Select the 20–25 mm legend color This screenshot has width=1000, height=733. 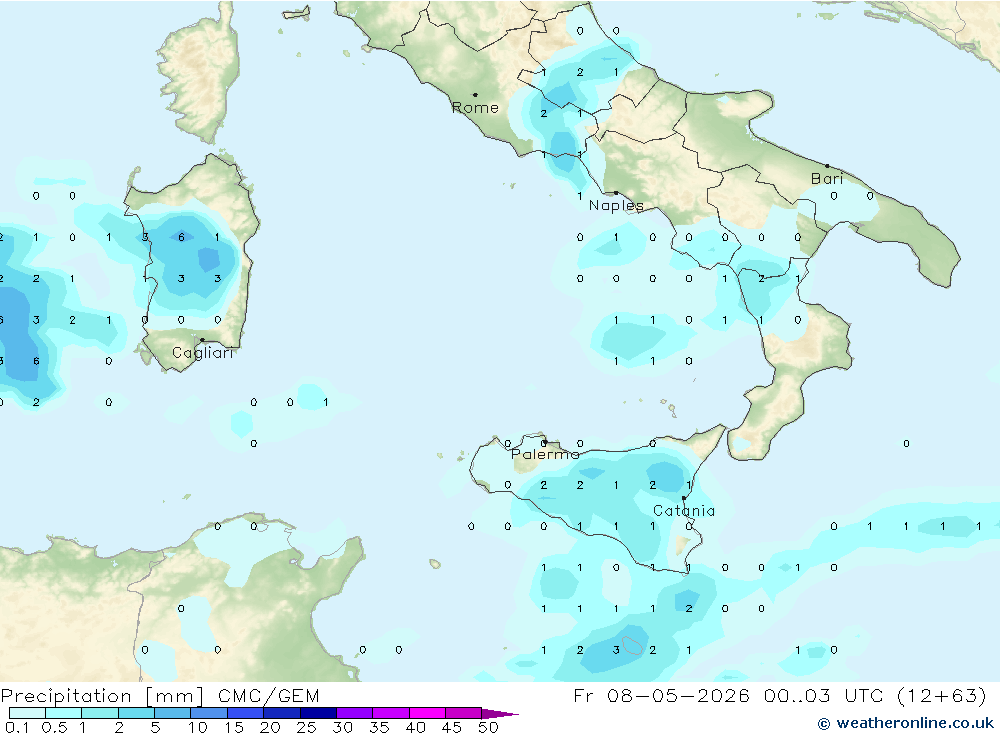tap(282, 713)
